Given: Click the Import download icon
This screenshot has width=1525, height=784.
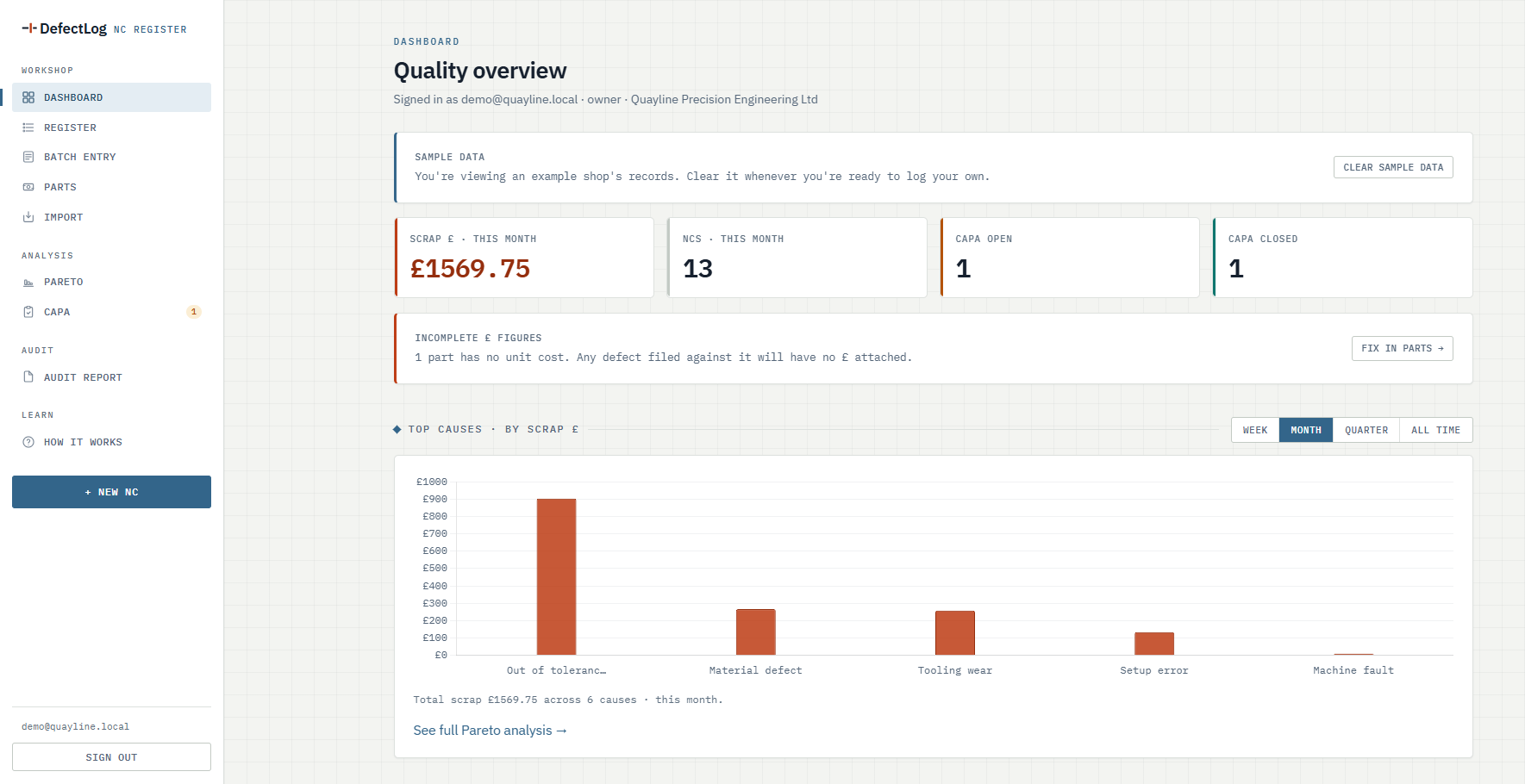Looking at the screenshot, I should pos(28,217).
